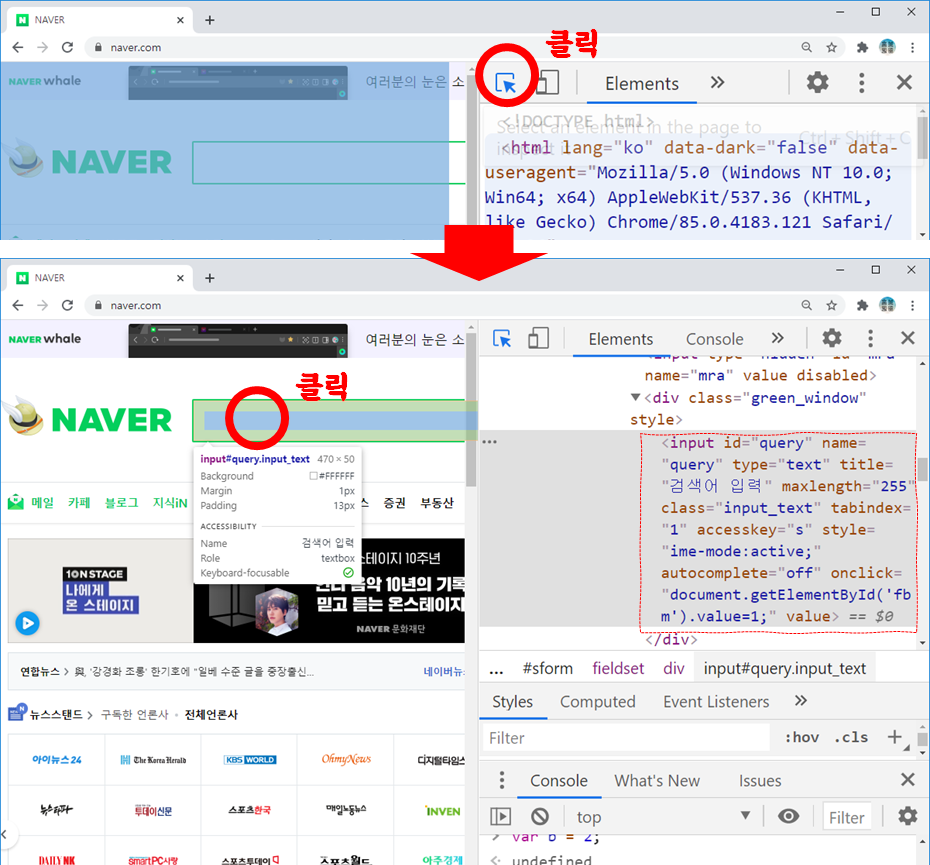Open the 카페 link
Screen dimensions: 930x865
79,503
